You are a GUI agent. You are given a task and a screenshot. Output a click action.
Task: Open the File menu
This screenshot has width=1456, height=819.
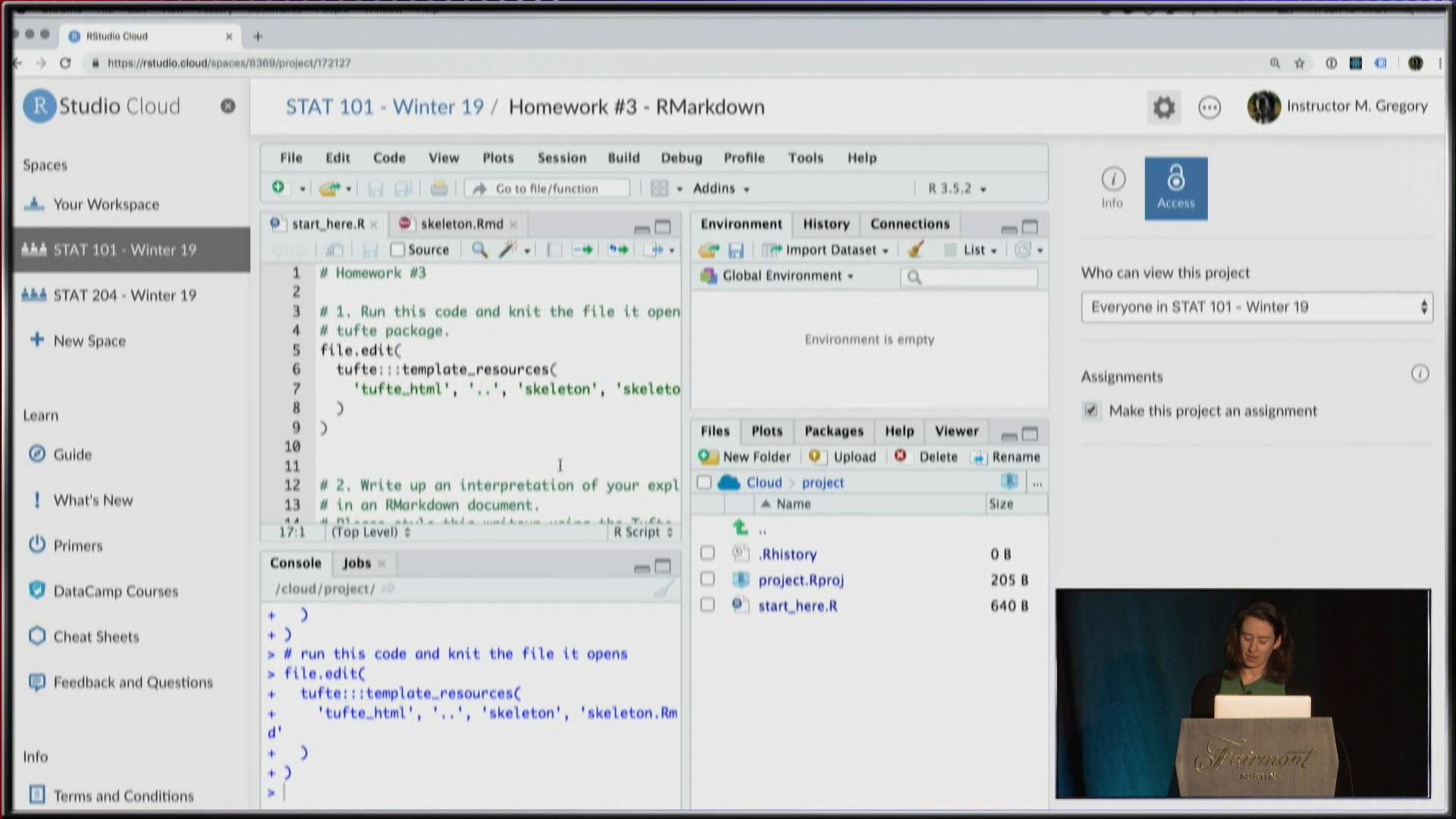click(291, 158)
